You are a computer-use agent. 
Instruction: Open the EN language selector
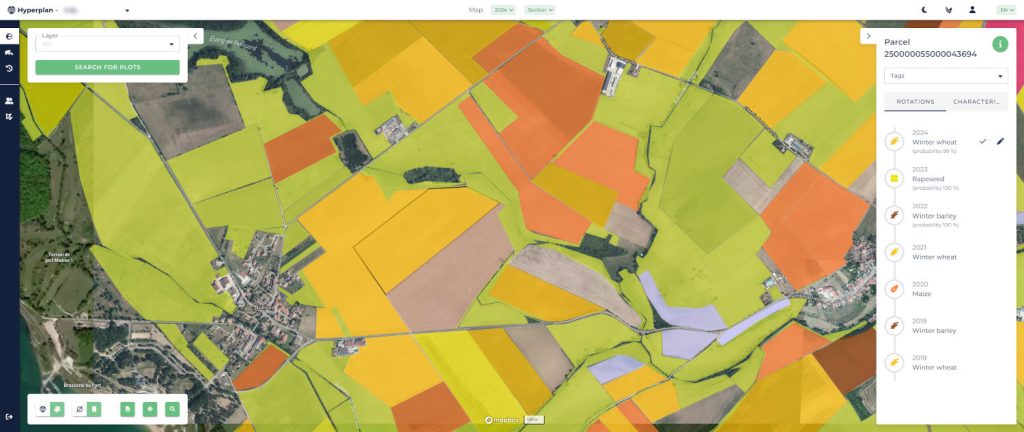pyautogui.click(x=1005, y=9)
